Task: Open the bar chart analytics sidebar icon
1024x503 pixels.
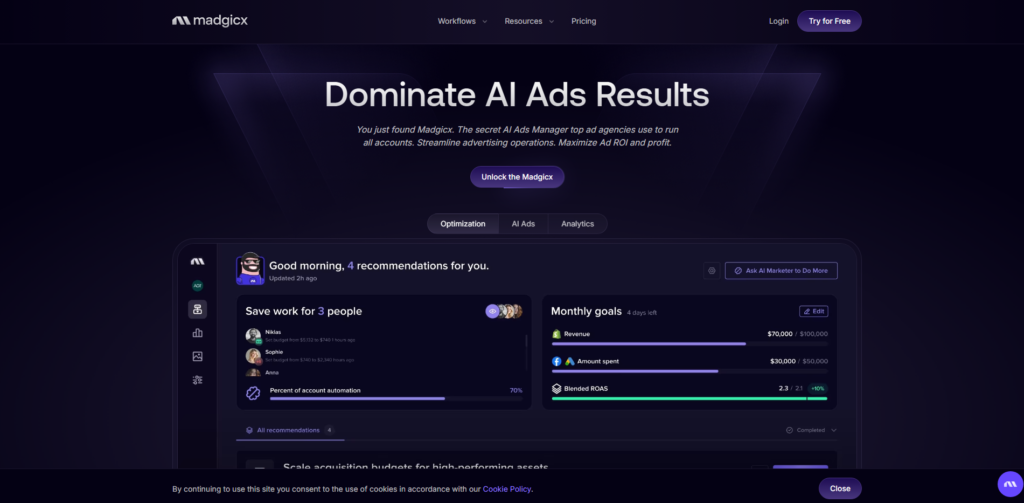Action: (x=197, y=333)
